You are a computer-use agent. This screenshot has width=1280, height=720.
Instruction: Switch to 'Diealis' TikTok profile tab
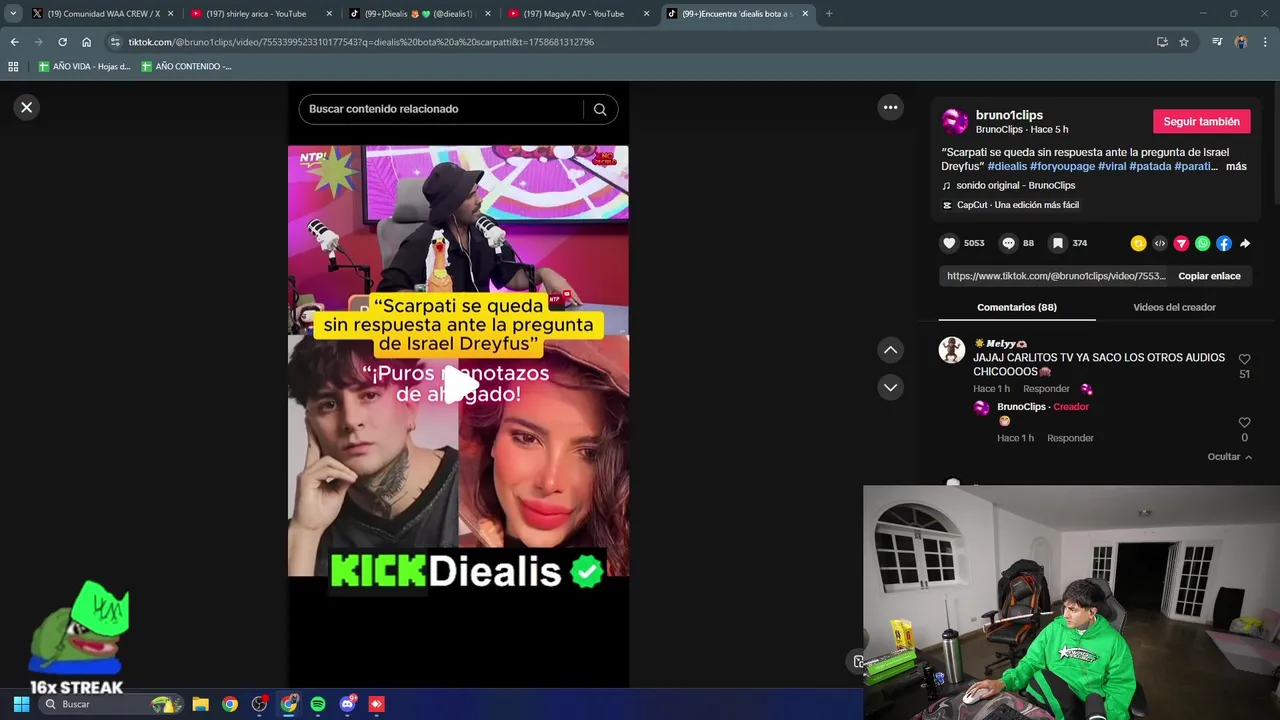pyautogui.click(x=418, y=14)
